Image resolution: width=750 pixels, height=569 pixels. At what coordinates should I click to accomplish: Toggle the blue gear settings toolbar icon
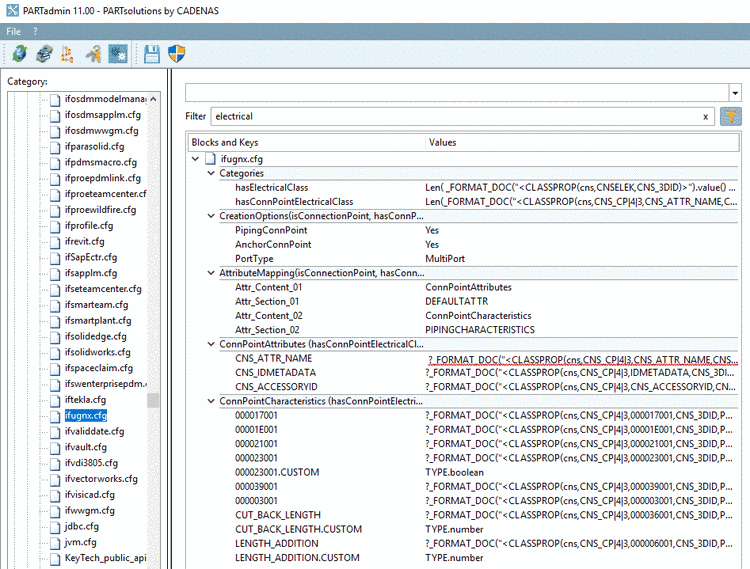(x=117, y=54)
